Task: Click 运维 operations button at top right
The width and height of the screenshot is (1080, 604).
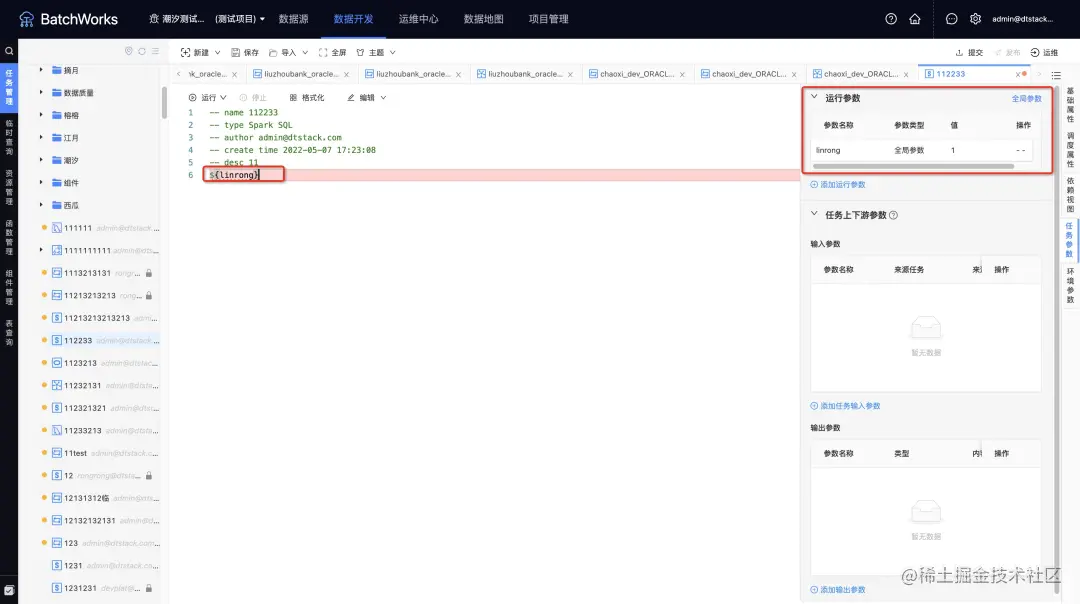Action: pos(1044,52)
